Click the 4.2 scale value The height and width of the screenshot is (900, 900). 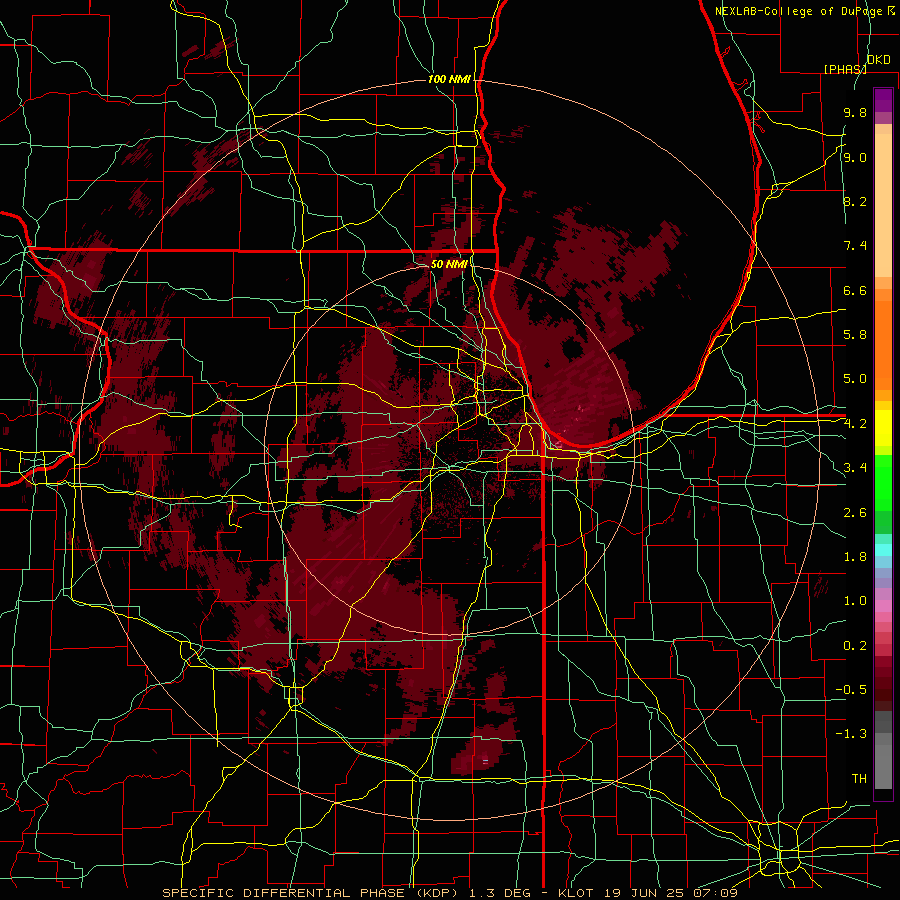click(855, 424)
